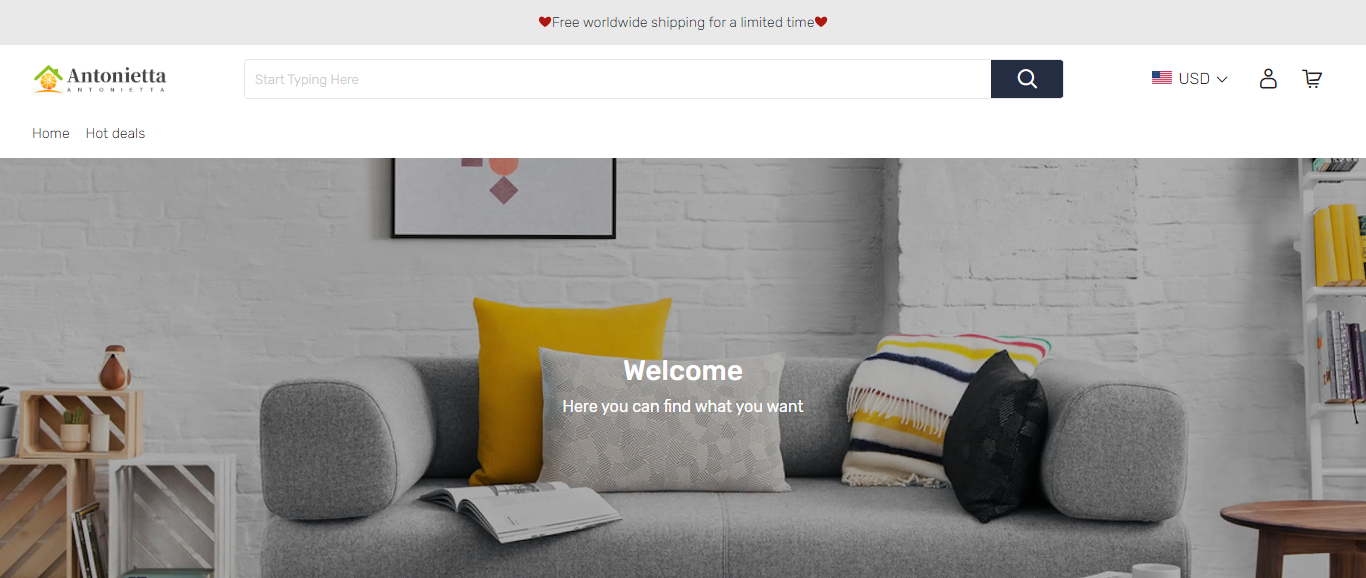Click the black pillow on the sofa

[995, 435]
